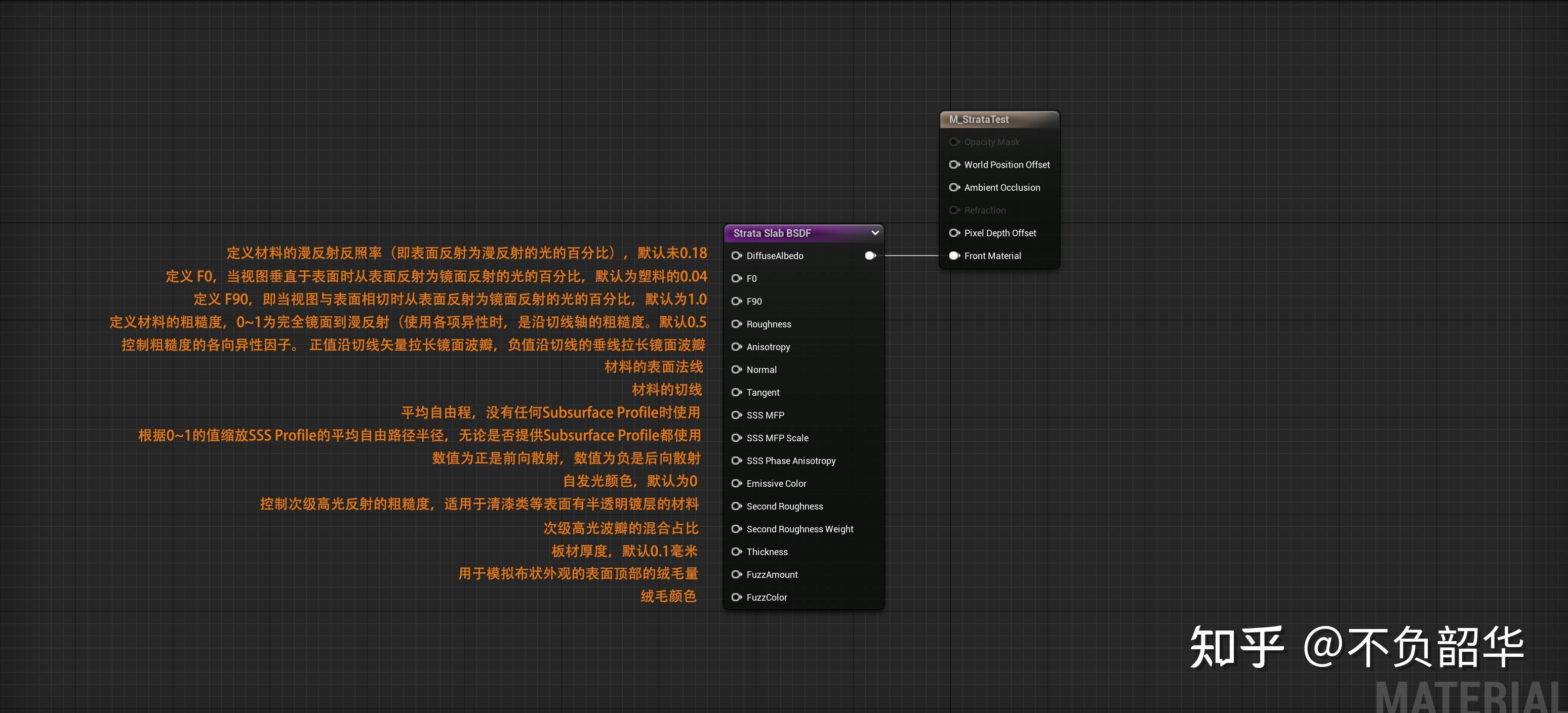Click the Normal input pin
Viewport: 1568px width, 713px height.
point(736,370)
